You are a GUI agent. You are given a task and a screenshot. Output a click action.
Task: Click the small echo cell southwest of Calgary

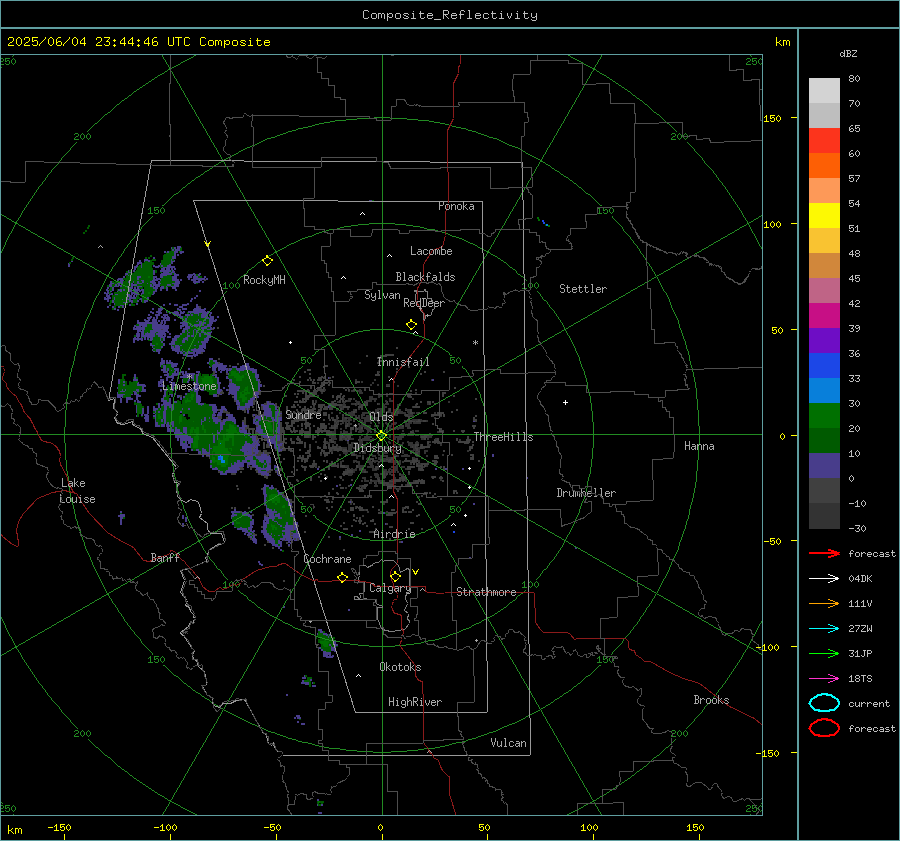pos(326,643)
